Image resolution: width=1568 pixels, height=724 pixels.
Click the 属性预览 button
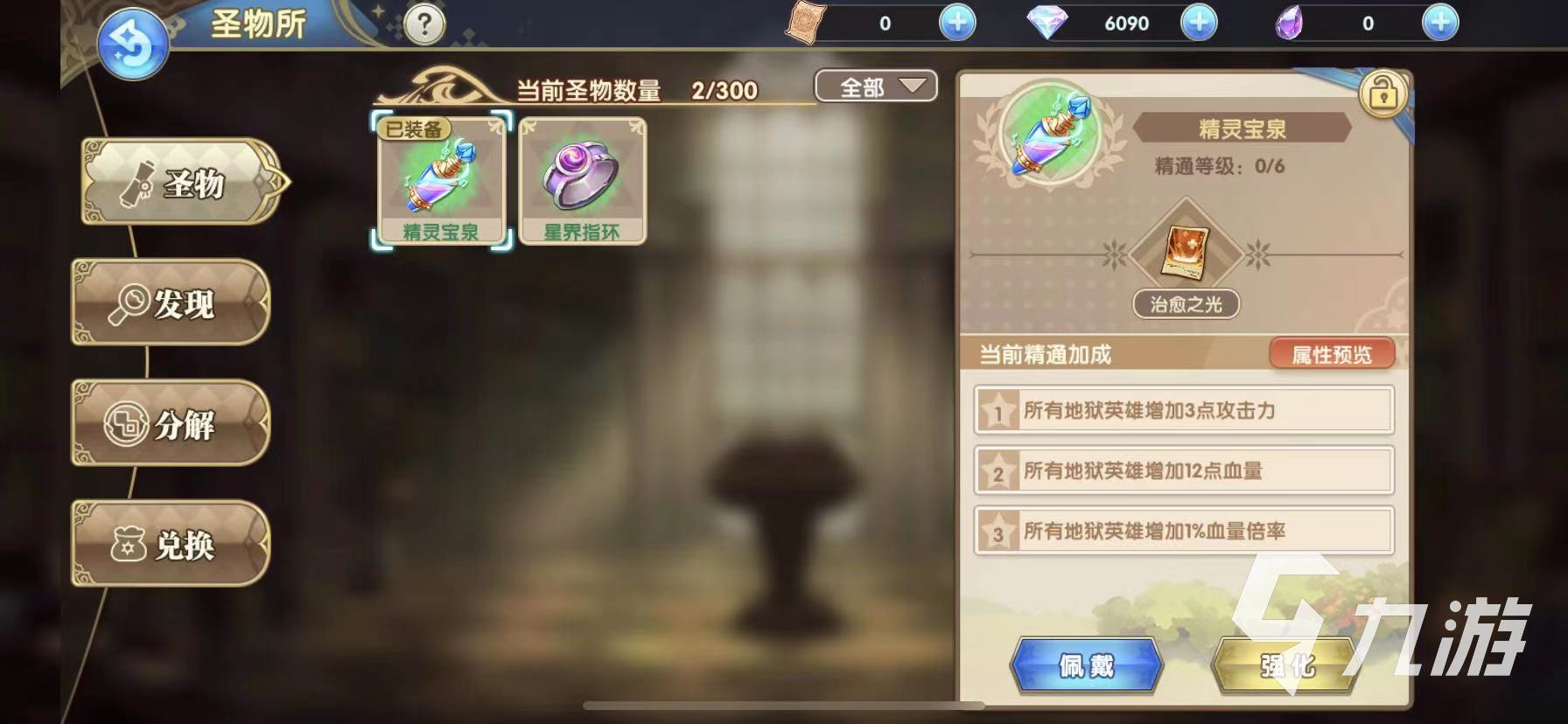[x=1332, y=354]
